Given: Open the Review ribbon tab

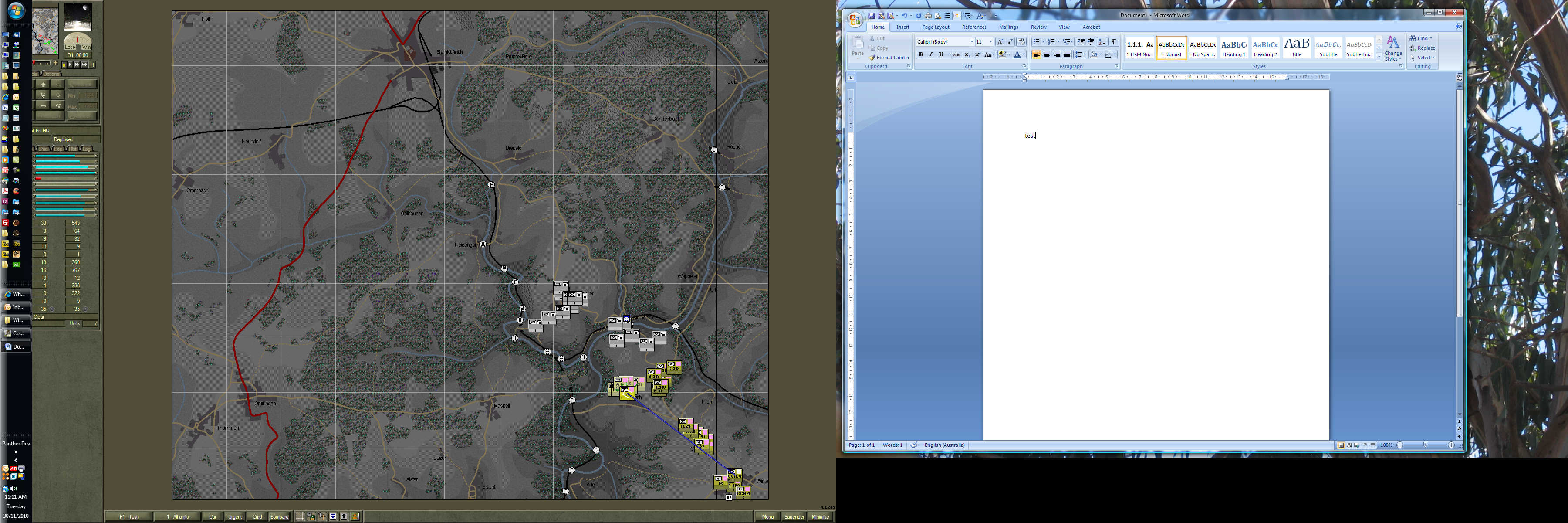Looking at the screenshot, I should pyautogui.click(x=1038, y=27).
